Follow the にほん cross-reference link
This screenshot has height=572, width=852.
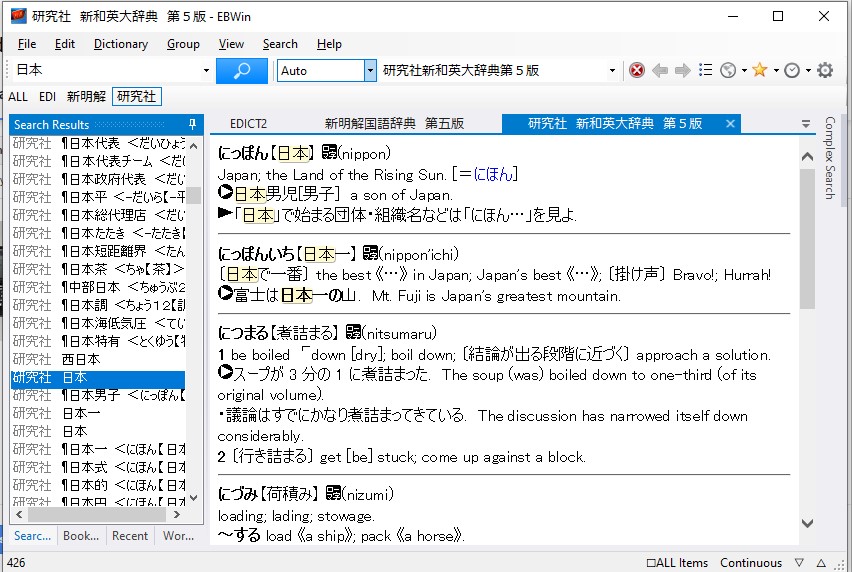click(493, 174)
